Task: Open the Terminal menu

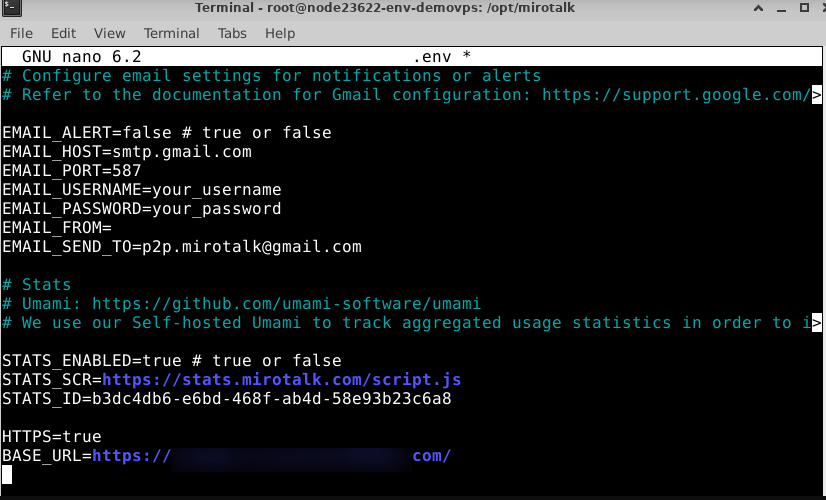Action: click(x=171, y=33)
